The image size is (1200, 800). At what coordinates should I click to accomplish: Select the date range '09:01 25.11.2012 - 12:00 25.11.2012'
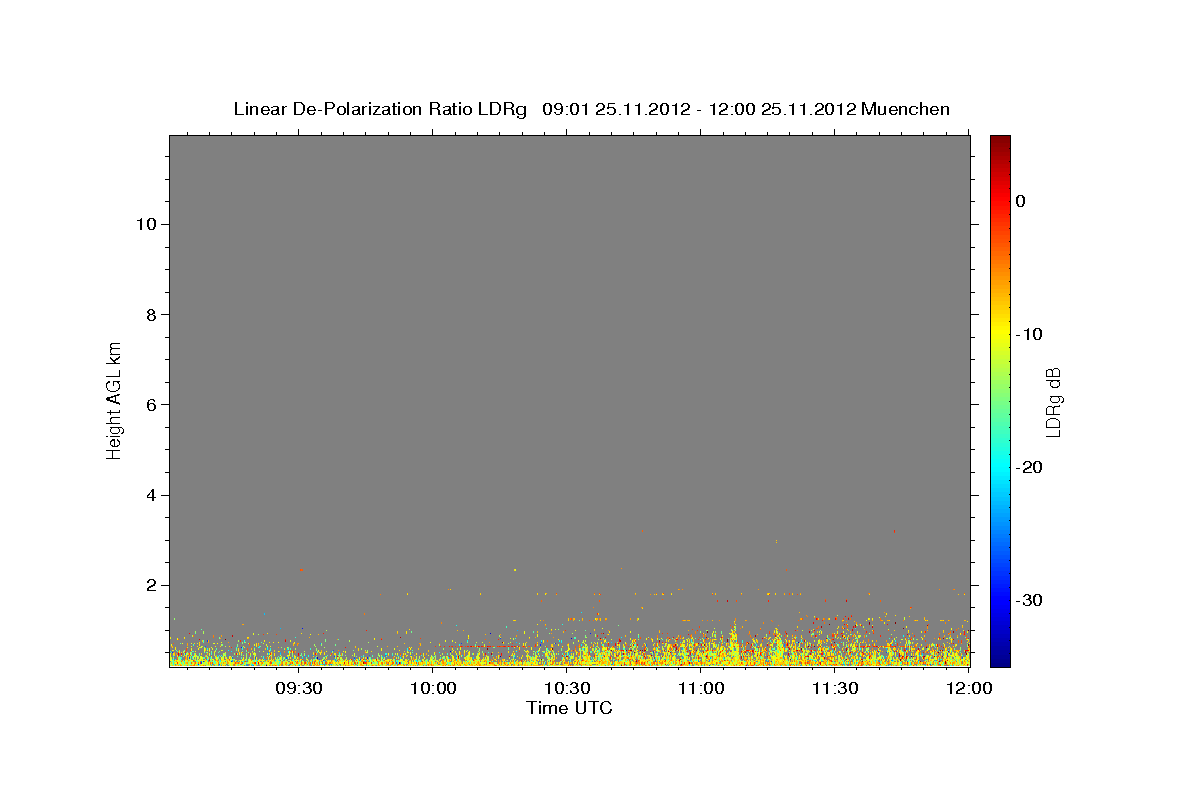coord(698,109)
